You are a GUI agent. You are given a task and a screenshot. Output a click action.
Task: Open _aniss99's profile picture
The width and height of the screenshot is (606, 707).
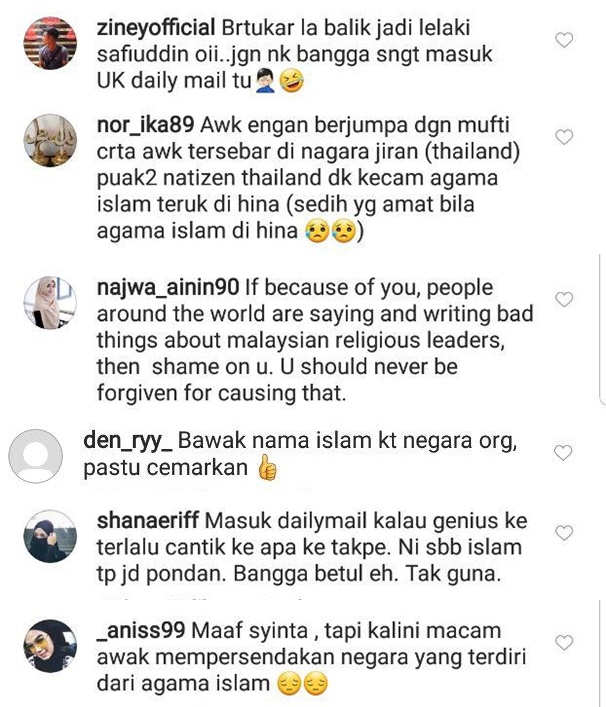[50, 646]
